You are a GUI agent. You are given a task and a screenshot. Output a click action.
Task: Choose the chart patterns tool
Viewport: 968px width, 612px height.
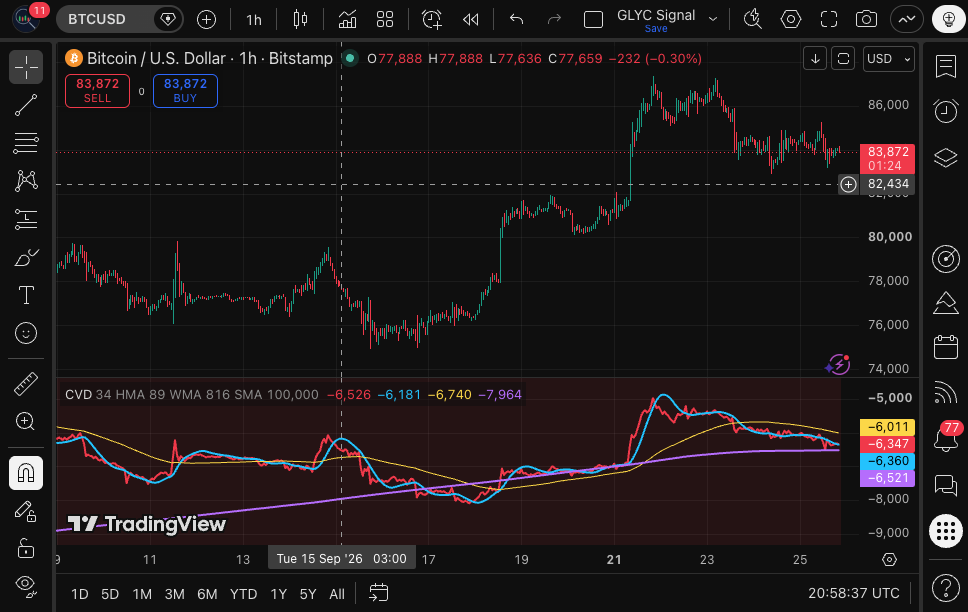point(26,181)
